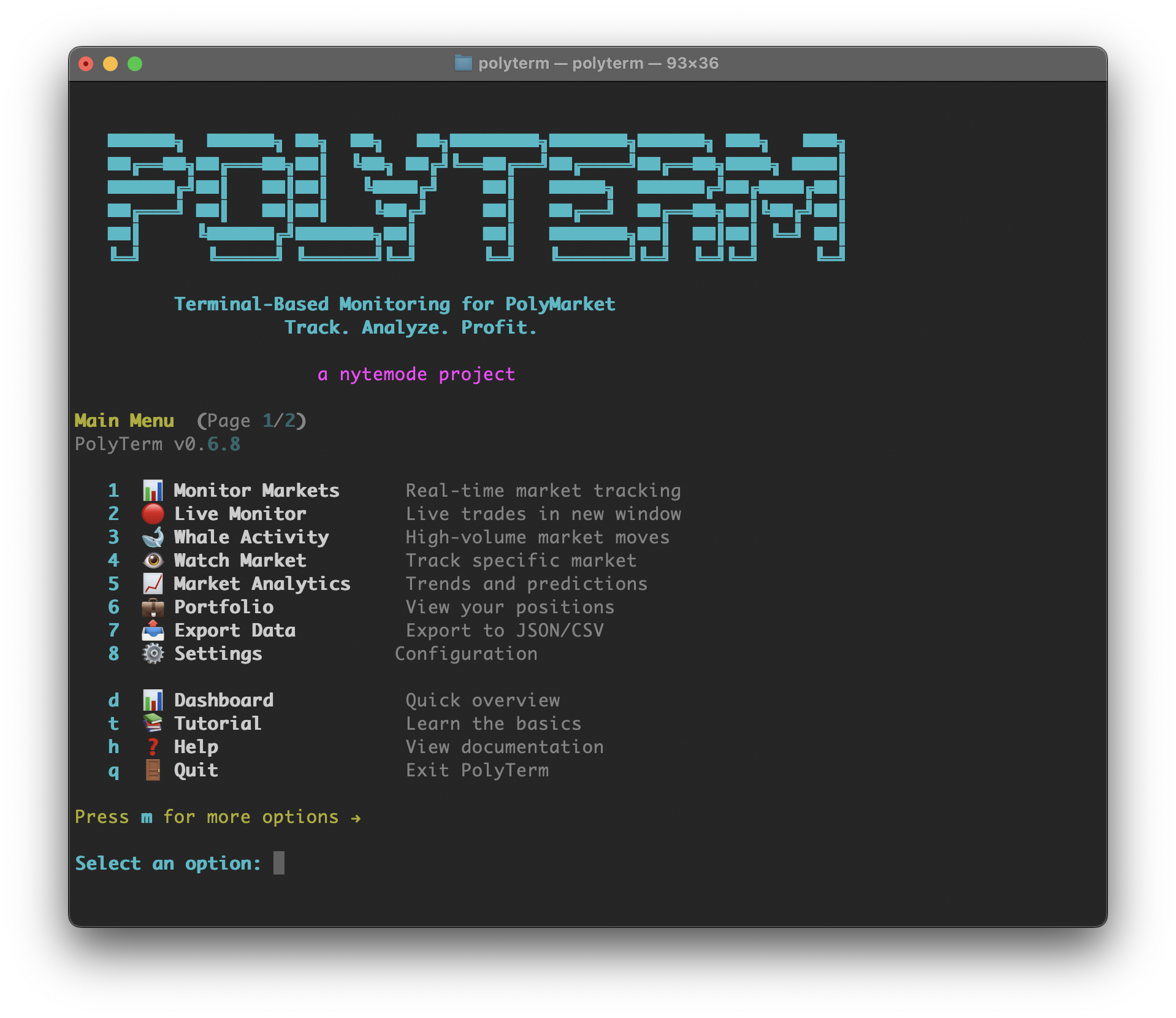The image size is (1176, 1018).
Task: Click 'Export to JSON/CSV' description
Action: click(x=505, y=630)
